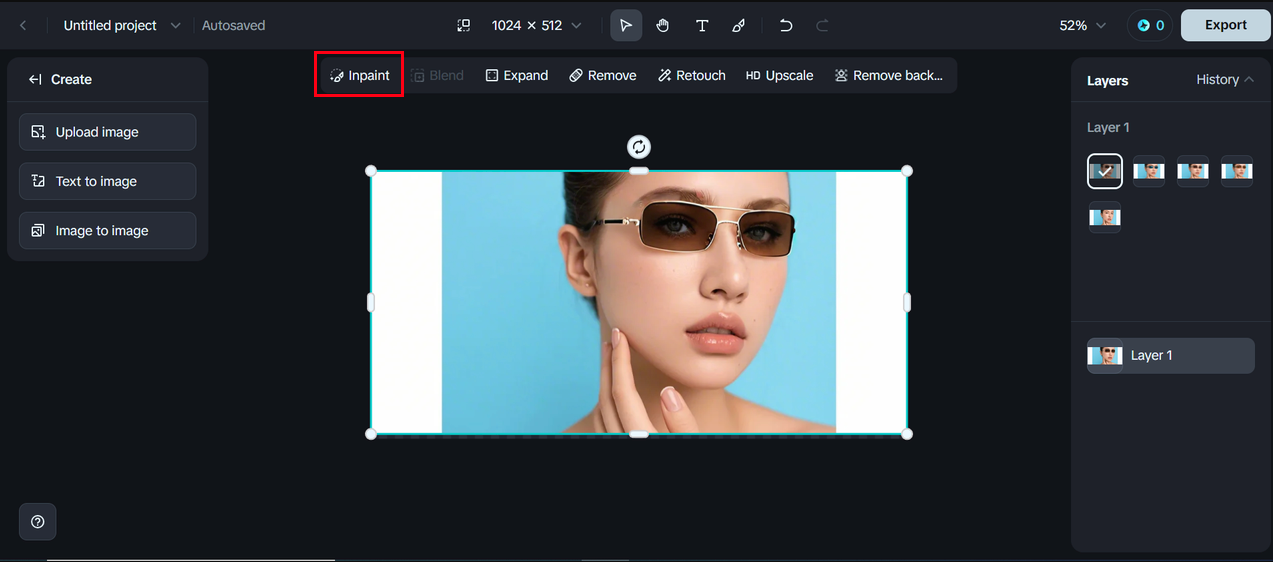
Task: Choose the Remove background tool
Action: (x=889, y=75)
